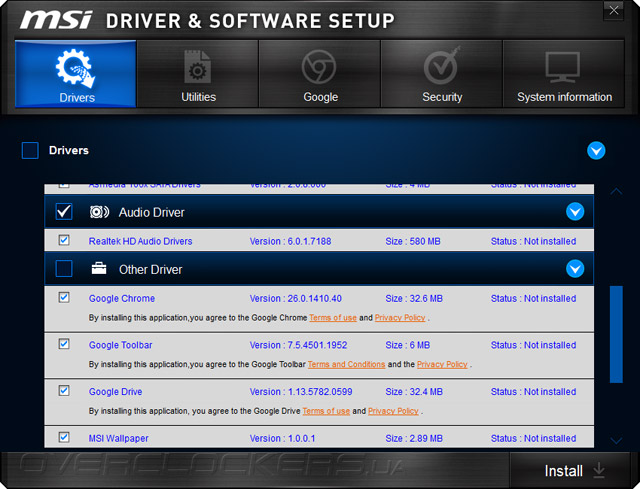Screen dimensions: 640x489
Task: Click the Google Chrome logo icon
Action: coord(319,67)
